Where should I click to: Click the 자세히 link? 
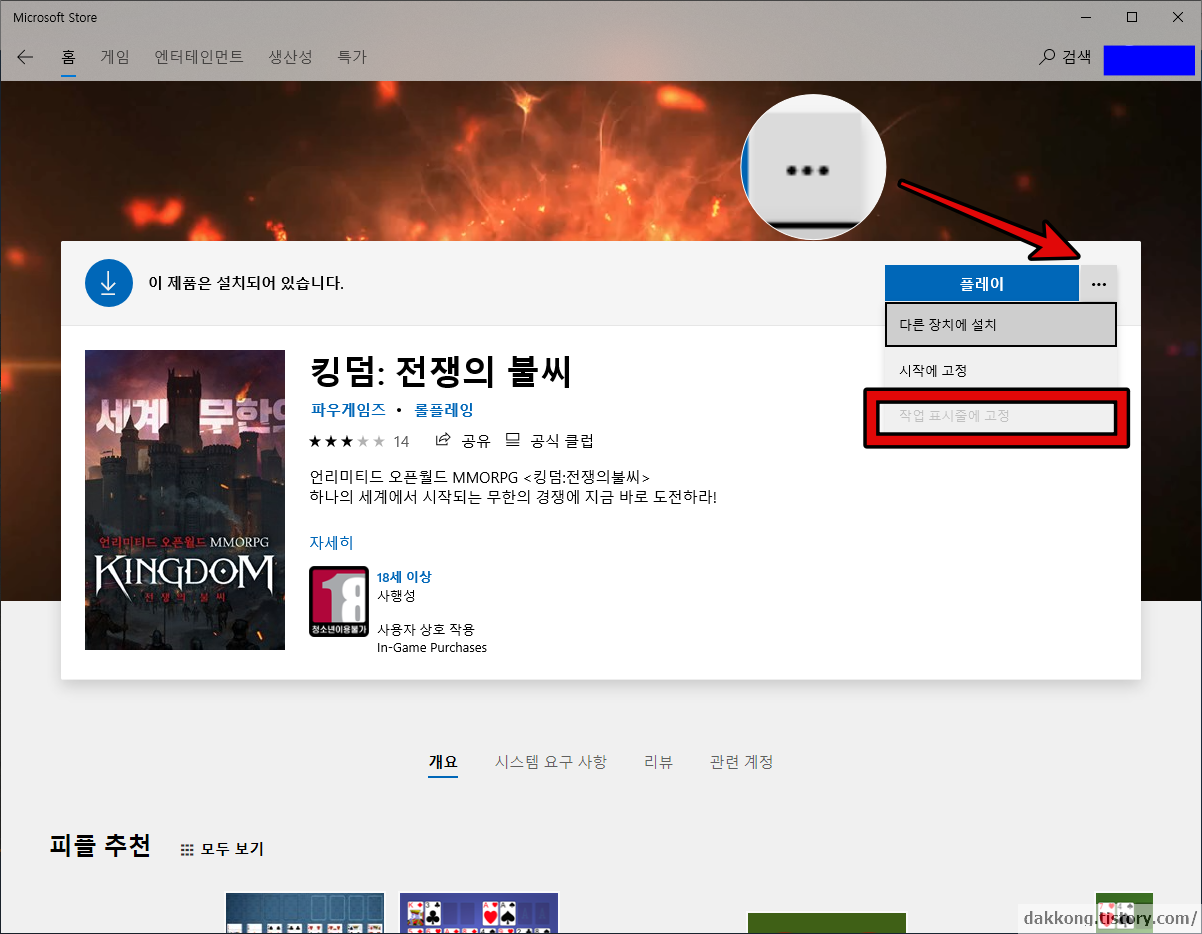coord(332,543)
